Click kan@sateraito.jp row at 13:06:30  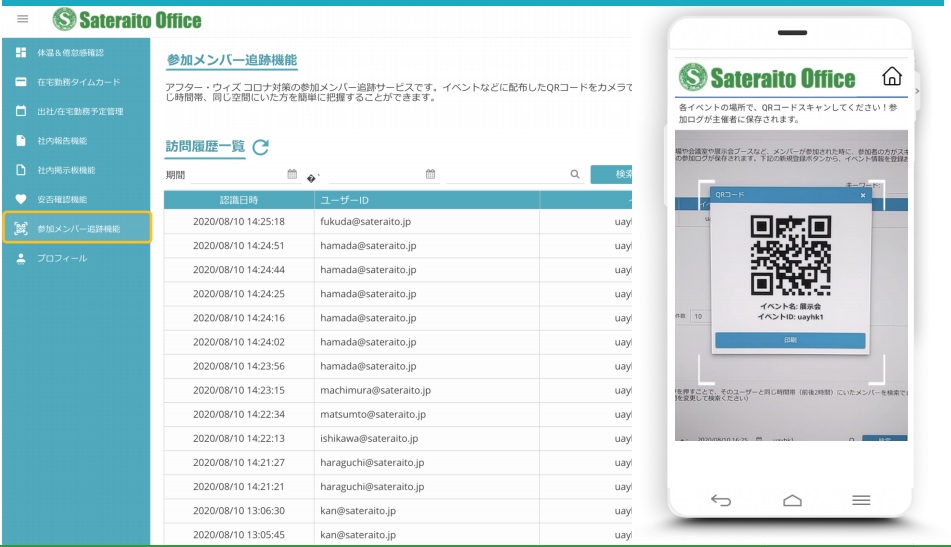(x=398, y=511)
